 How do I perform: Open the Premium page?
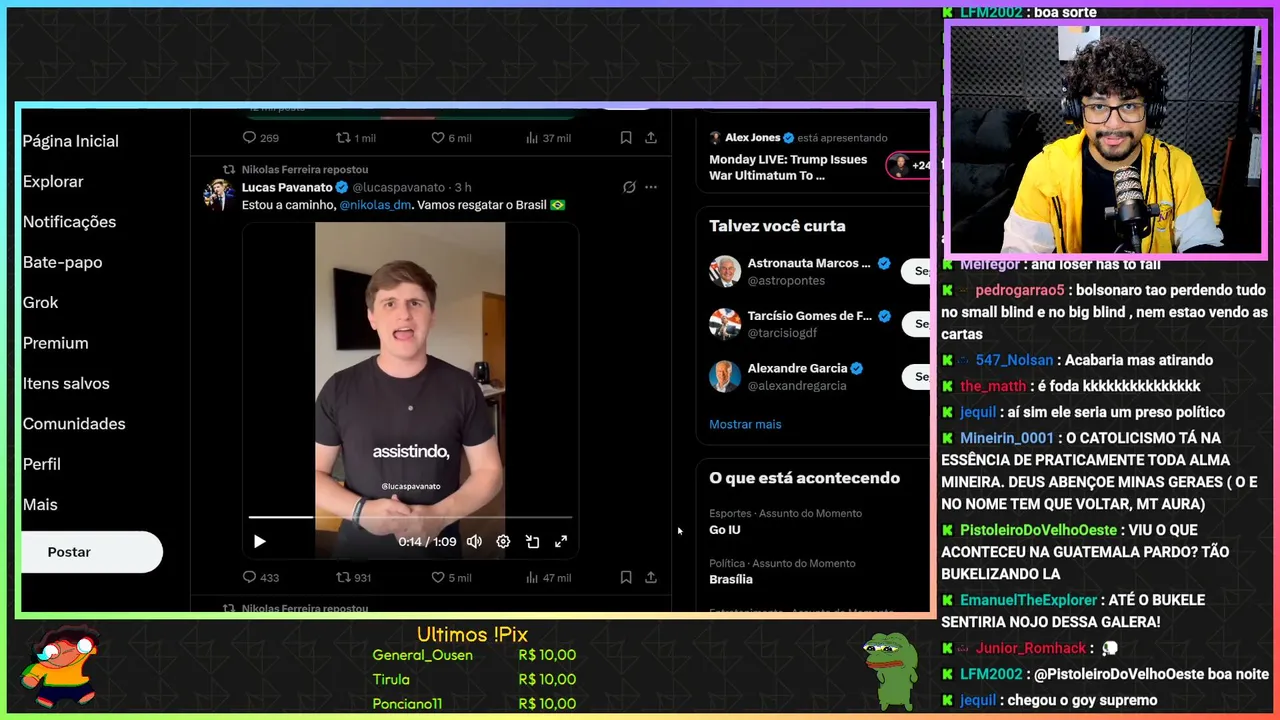coord(55,343)
